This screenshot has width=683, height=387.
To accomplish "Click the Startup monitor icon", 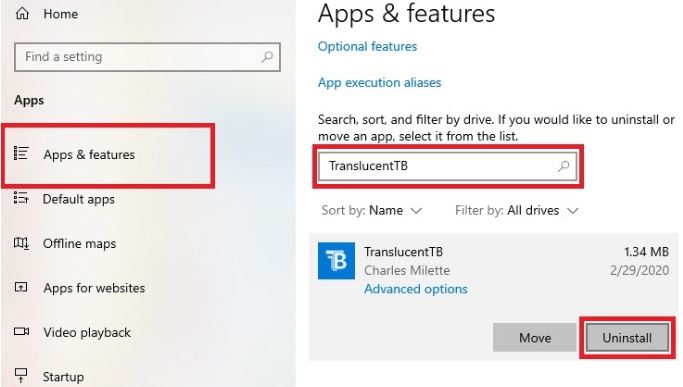I will [x=21, y=375].
